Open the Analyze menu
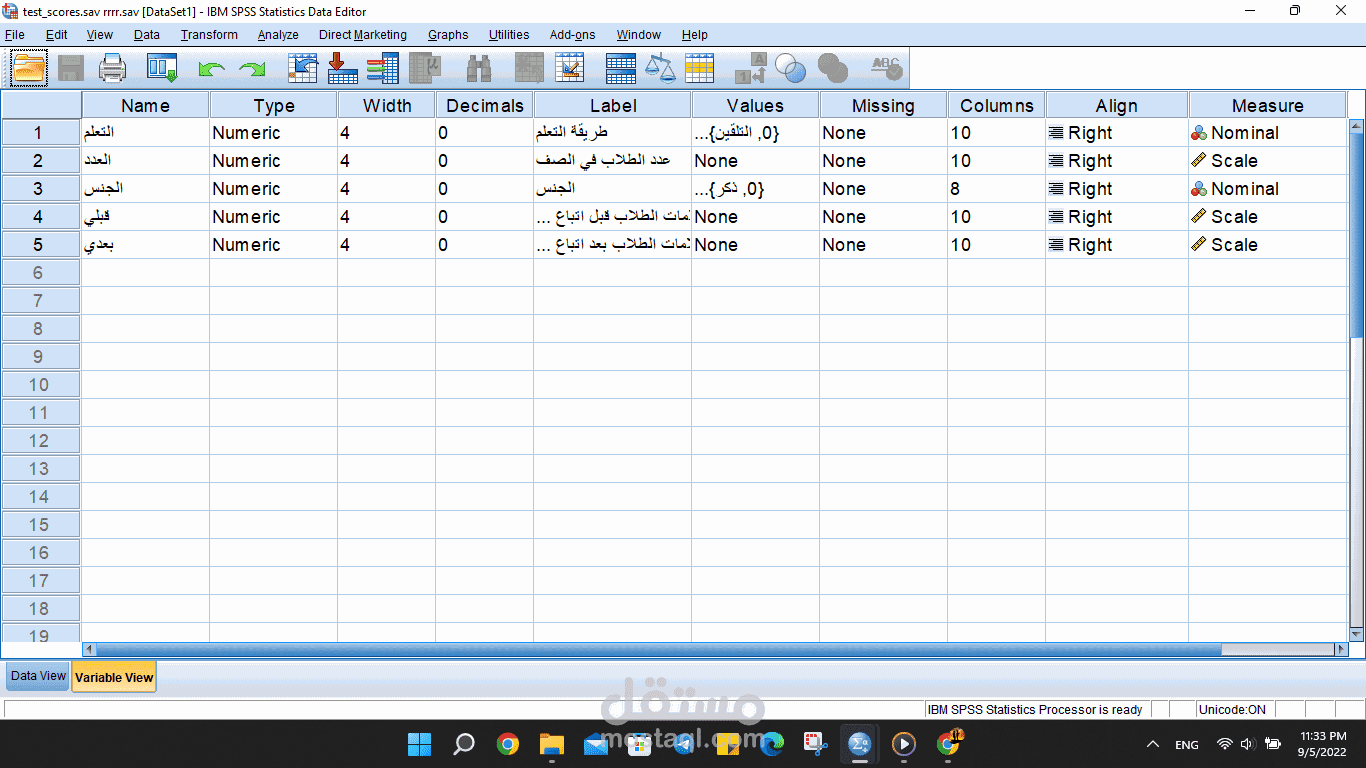1366x768 pixels. click(x=278, y=34)
